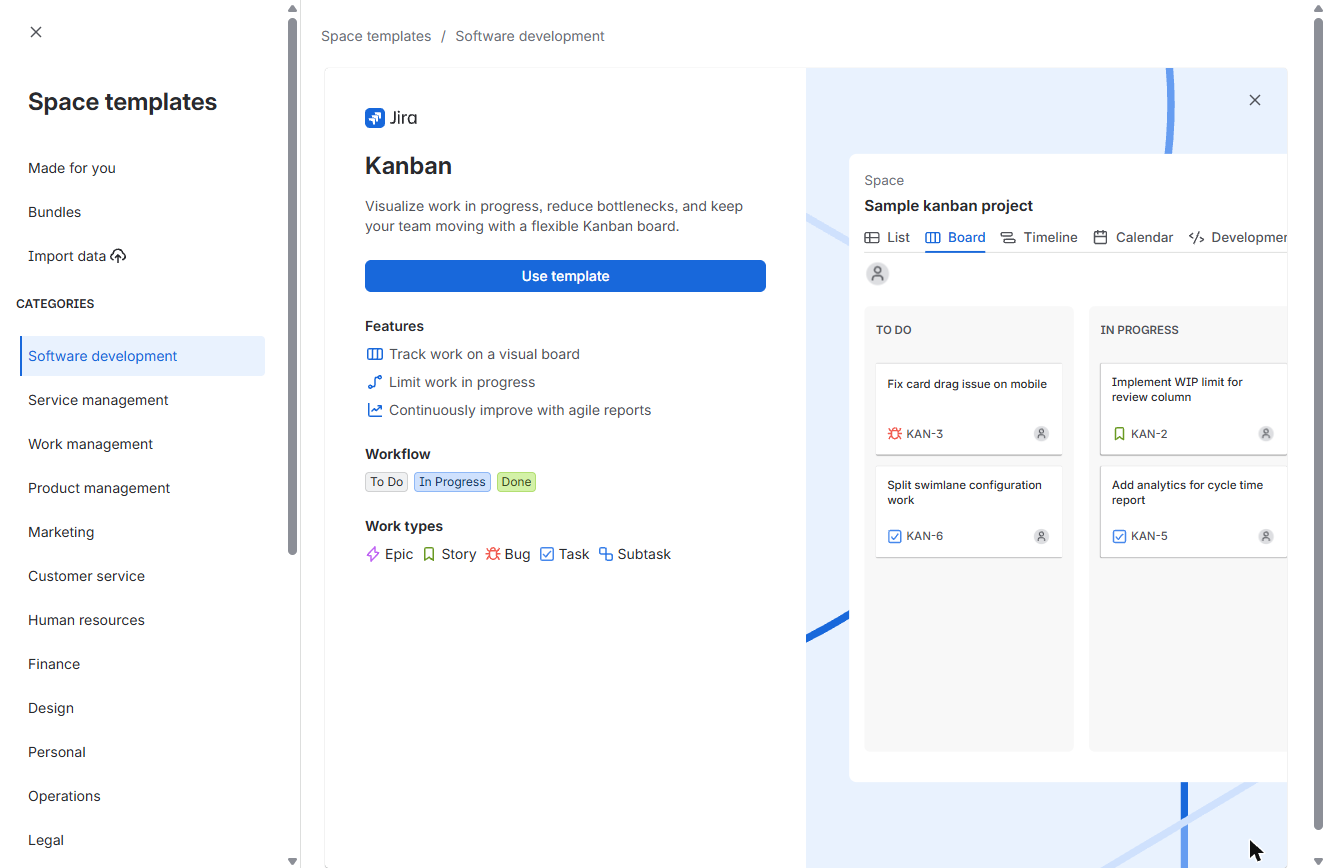1325x868 pixels.
Task: Open the Bundles section
Action: click(55, 212)
